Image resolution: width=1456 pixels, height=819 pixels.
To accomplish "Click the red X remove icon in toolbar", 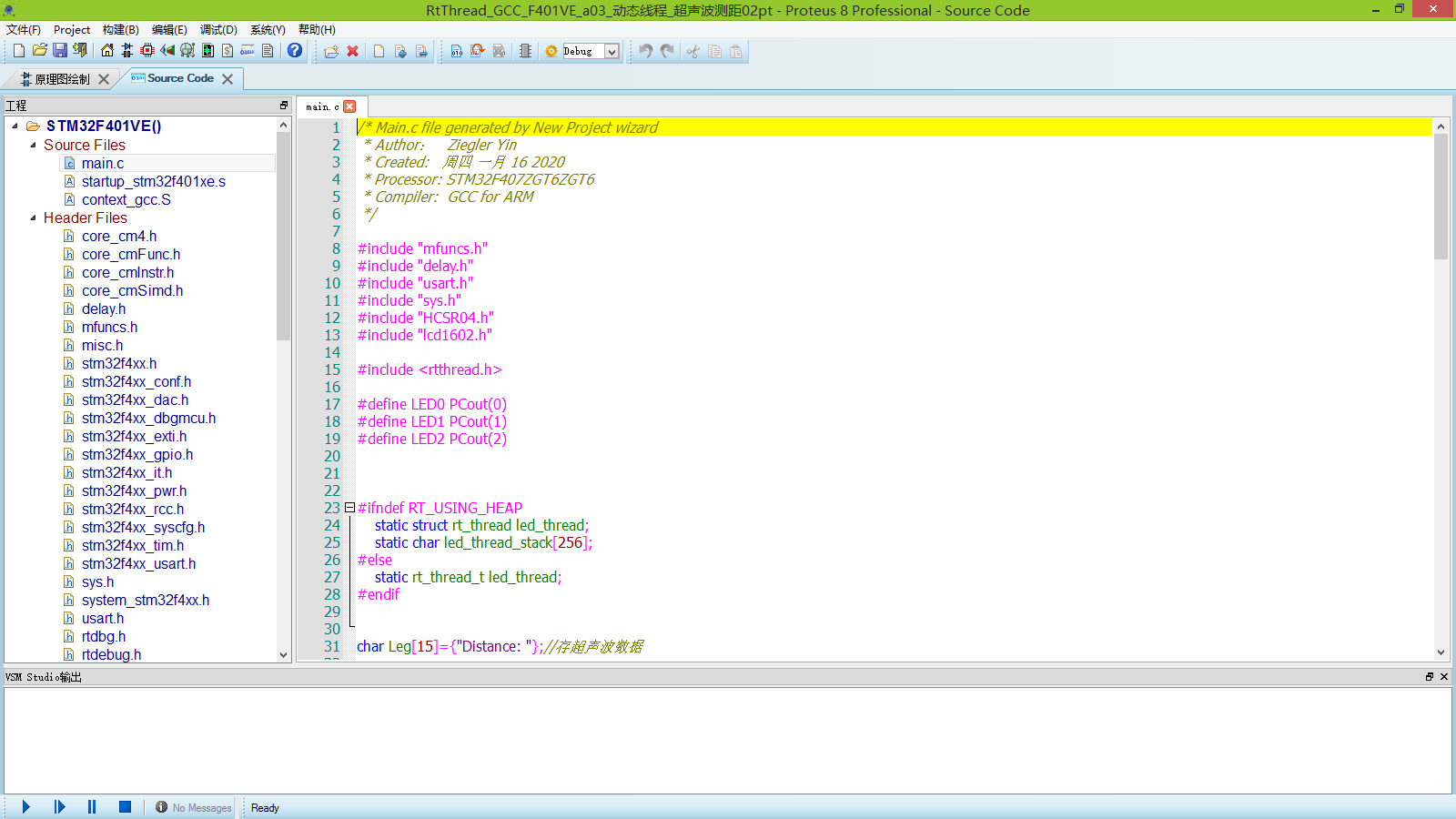I will coord(353,52).
